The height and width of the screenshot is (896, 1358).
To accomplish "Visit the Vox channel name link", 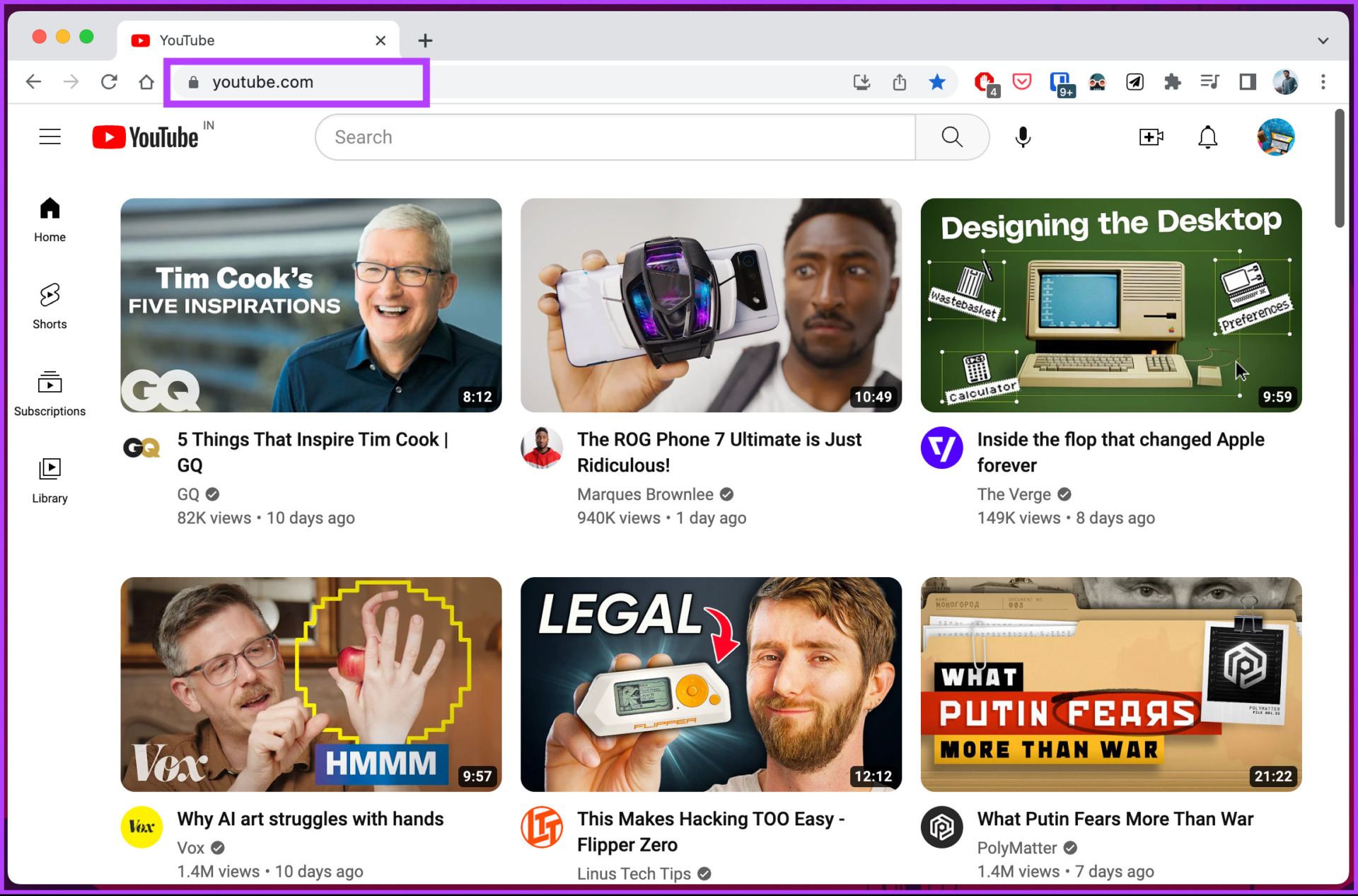I will point(190,848).
